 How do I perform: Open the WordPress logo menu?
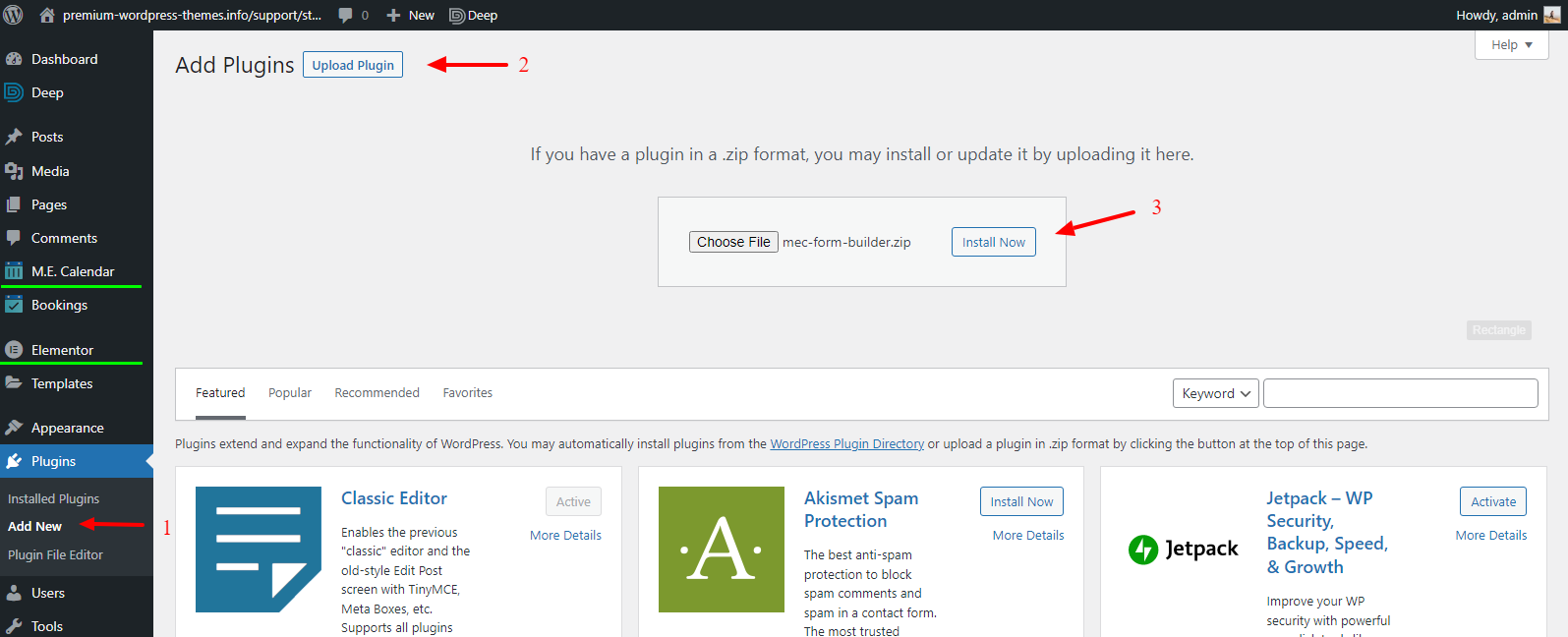pos(14,15)
